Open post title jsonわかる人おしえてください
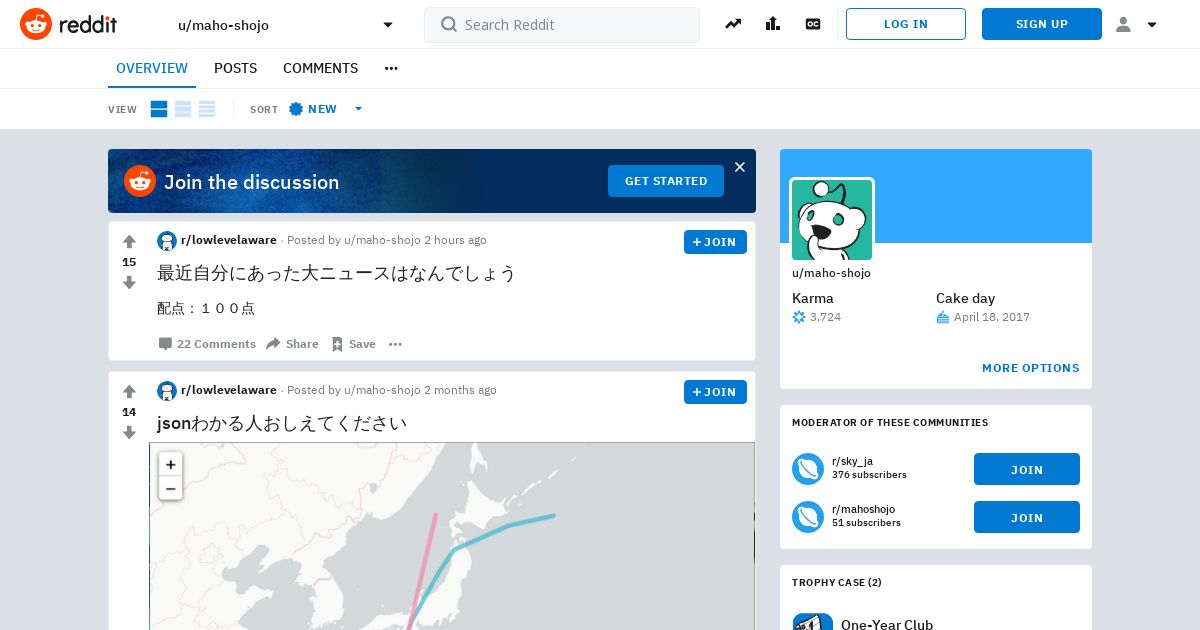 pos(282,423)
